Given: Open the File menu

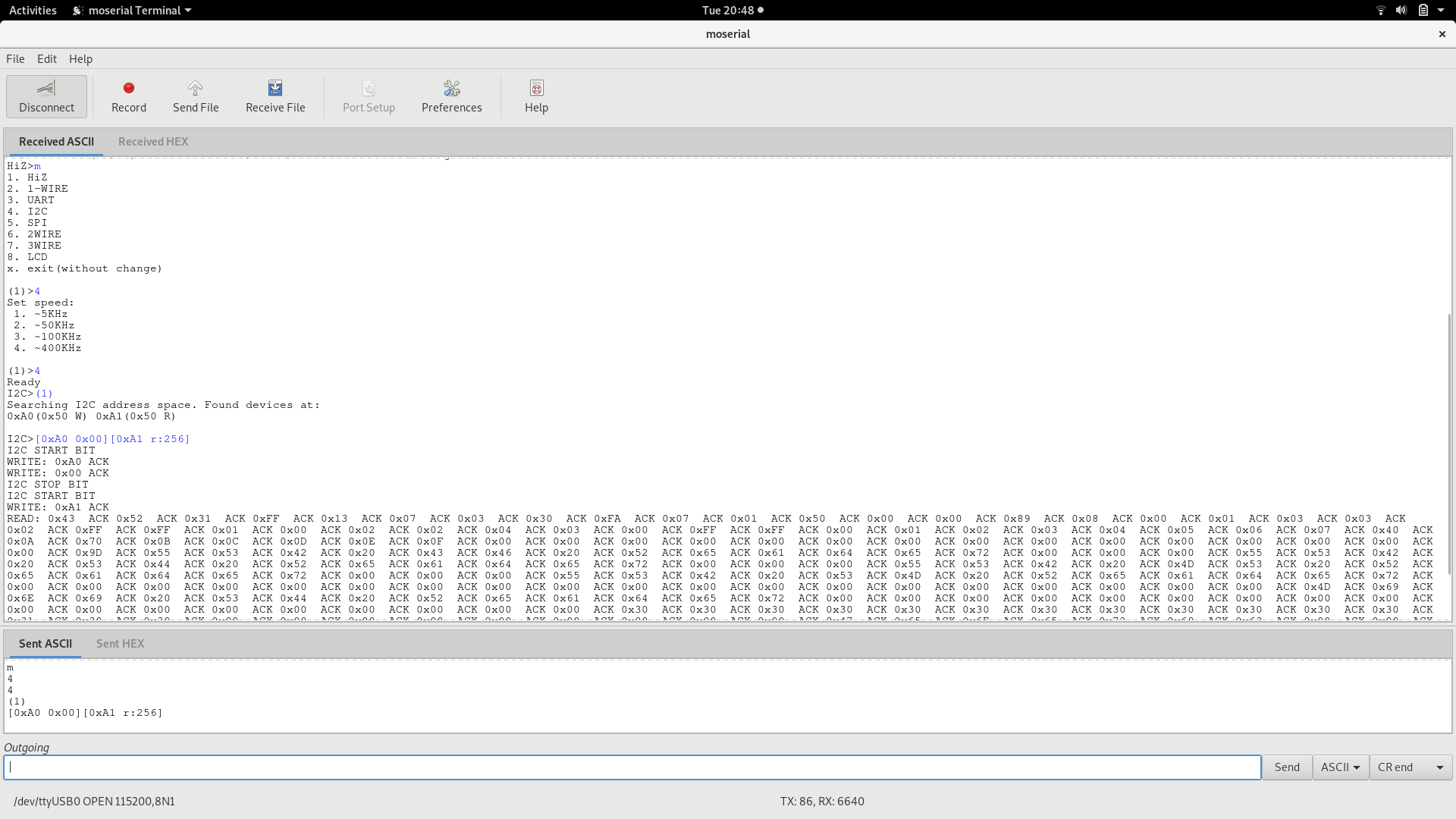Looking at the screenshot, I should 15,59.
